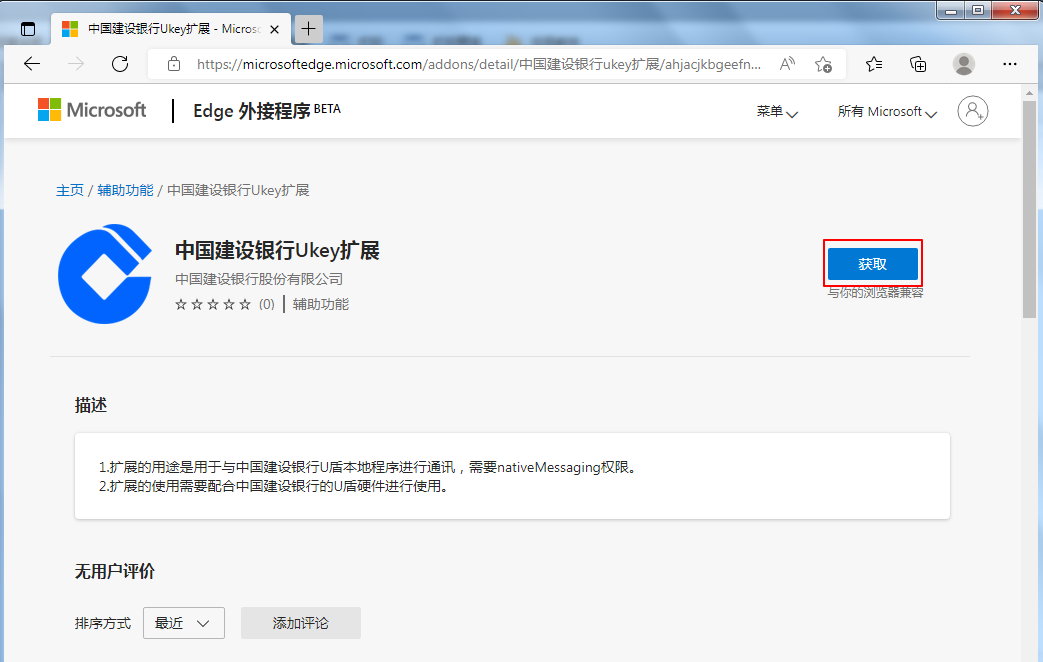This screenshot has width=1043, height=662.
Task: Expand the 菜单 dropdown
Action: coord(777,112)
